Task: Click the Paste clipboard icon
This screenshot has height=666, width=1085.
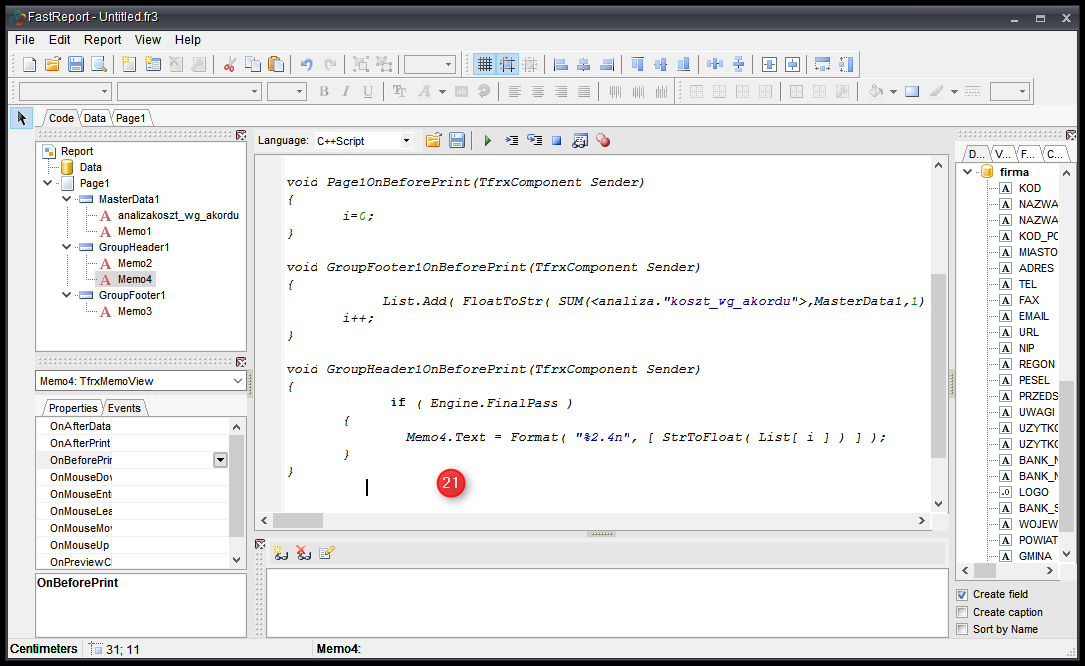Action: click(276, 65)
